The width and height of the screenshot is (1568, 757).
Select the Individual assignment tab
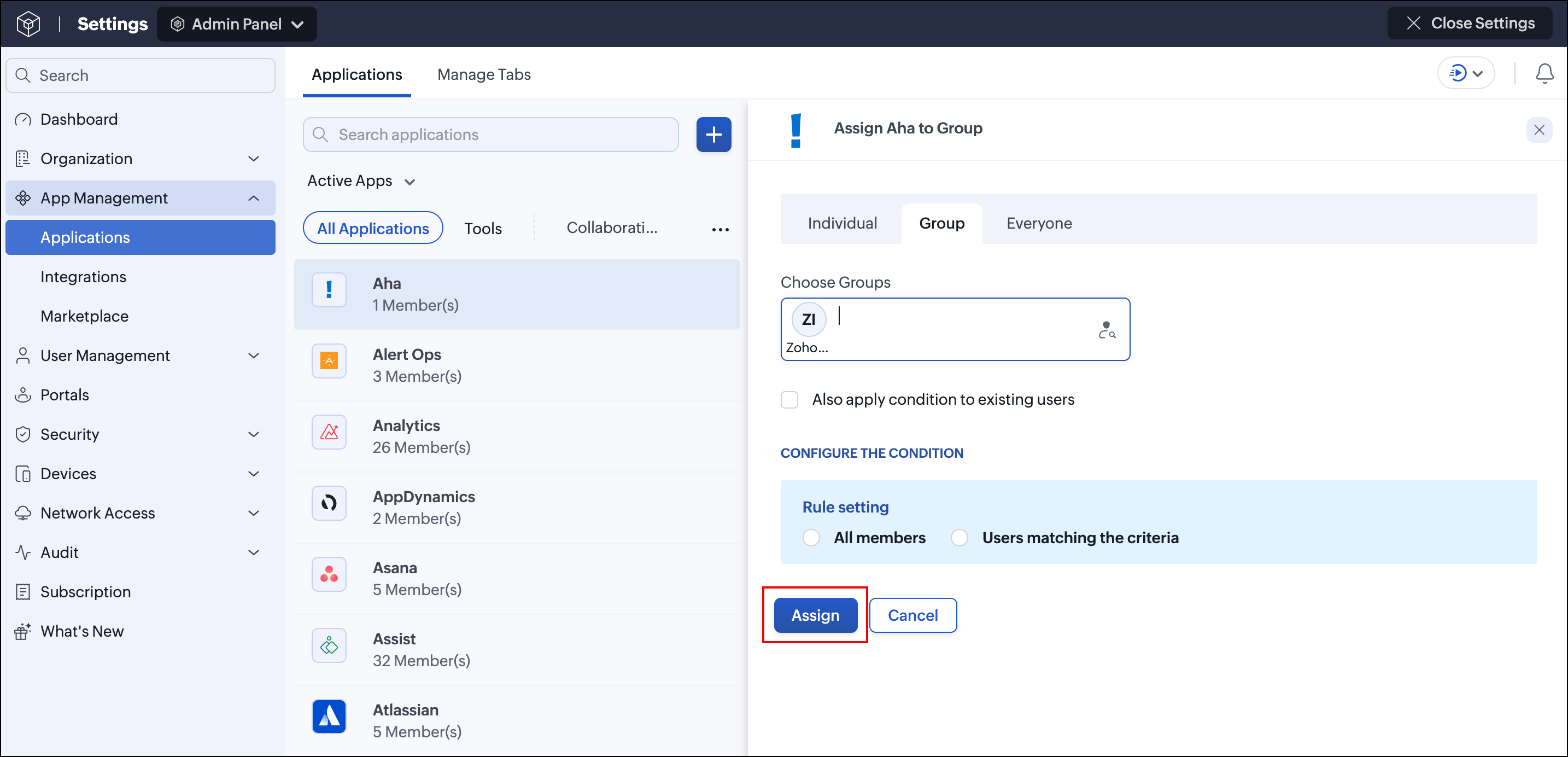click(x=842, y=224)
